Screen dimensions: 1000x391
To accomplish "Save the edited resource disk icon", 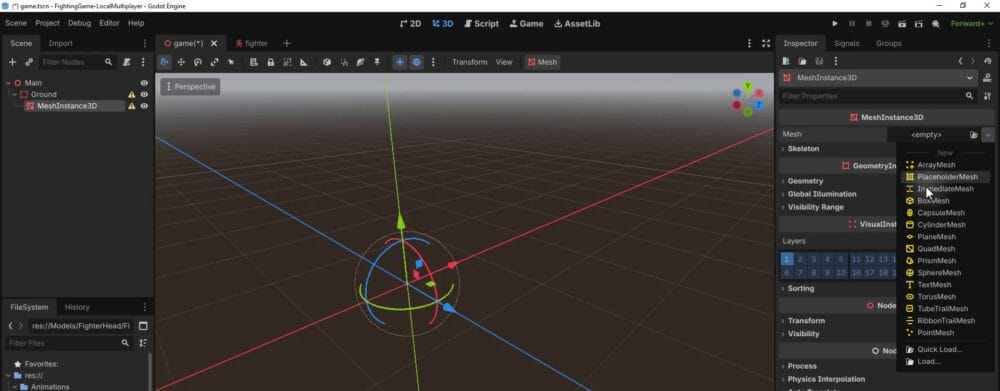I will (x=819, y=61).
